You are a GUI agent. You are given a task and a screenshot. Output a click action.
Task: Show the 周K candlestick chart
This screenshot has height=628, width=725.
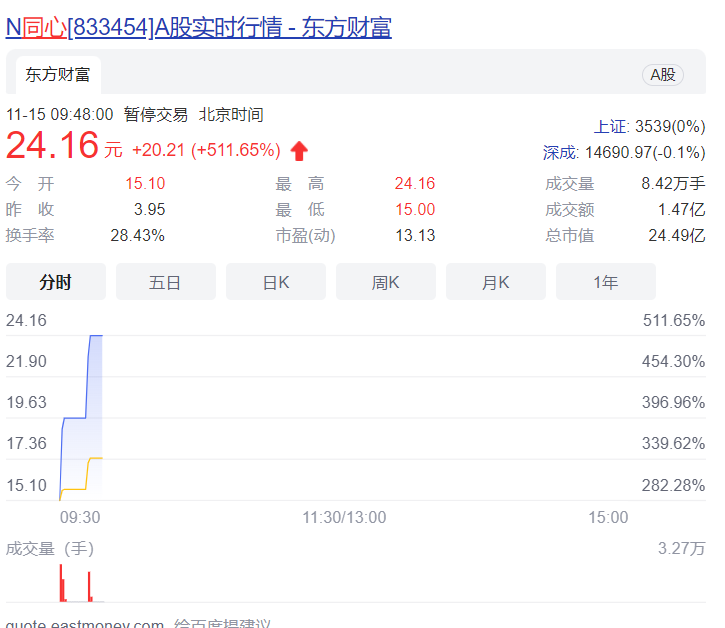click(386, 282)
